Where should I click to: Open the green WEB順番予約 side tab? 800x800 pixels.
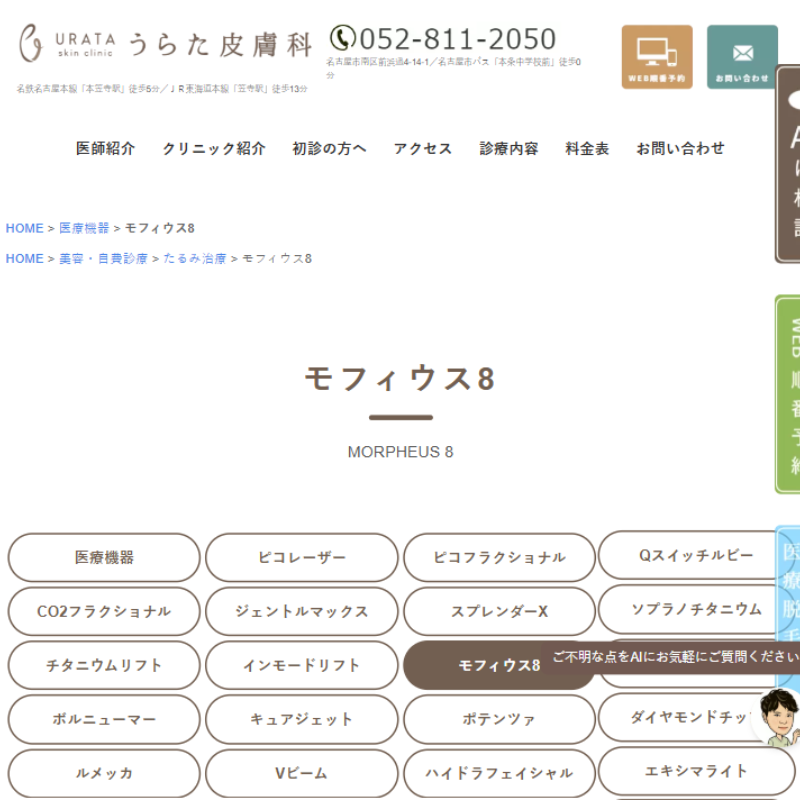pos(788,394)
